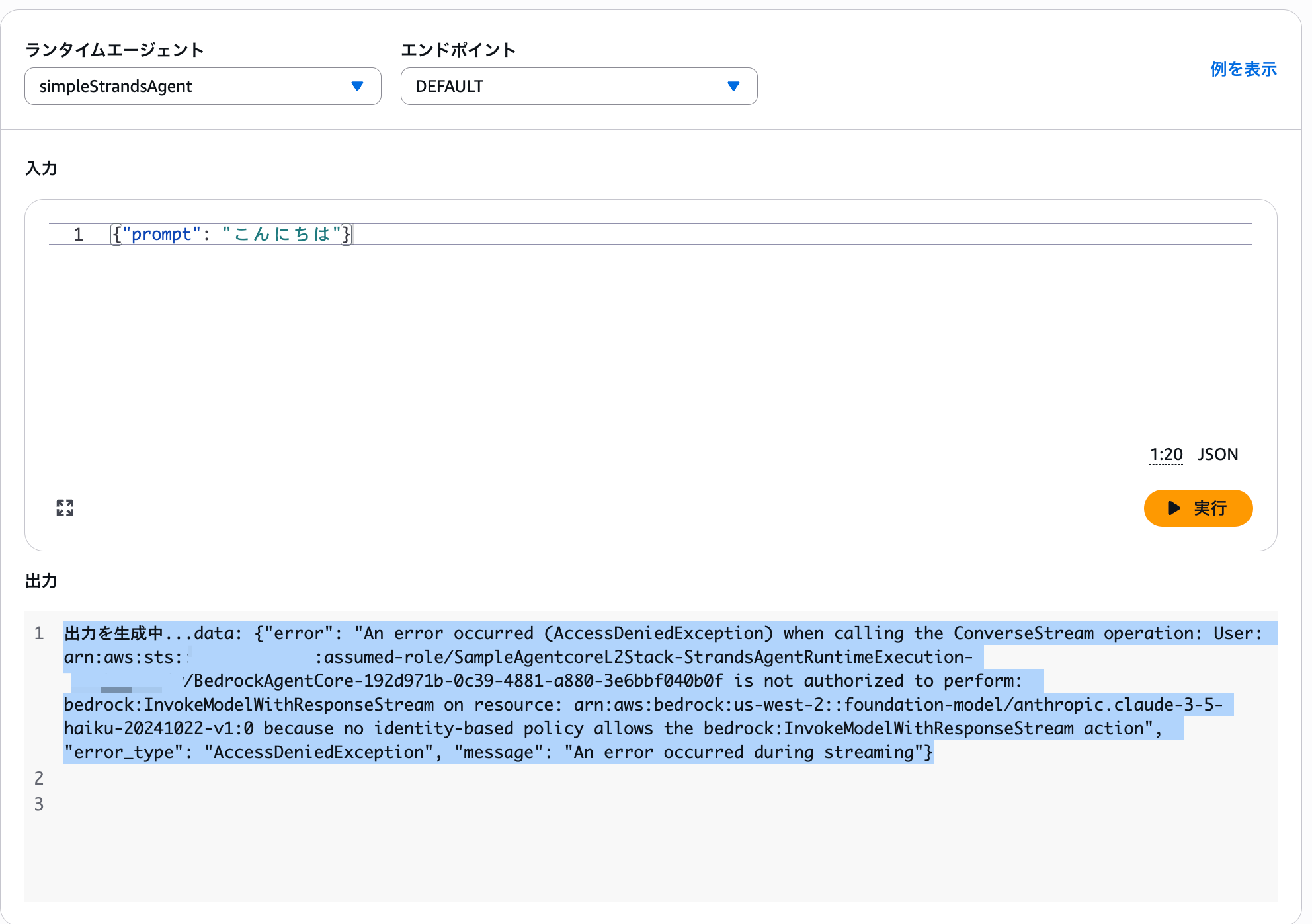Click the blue arrow on DEFAULT endpoint selector

(x=733, y=86)
